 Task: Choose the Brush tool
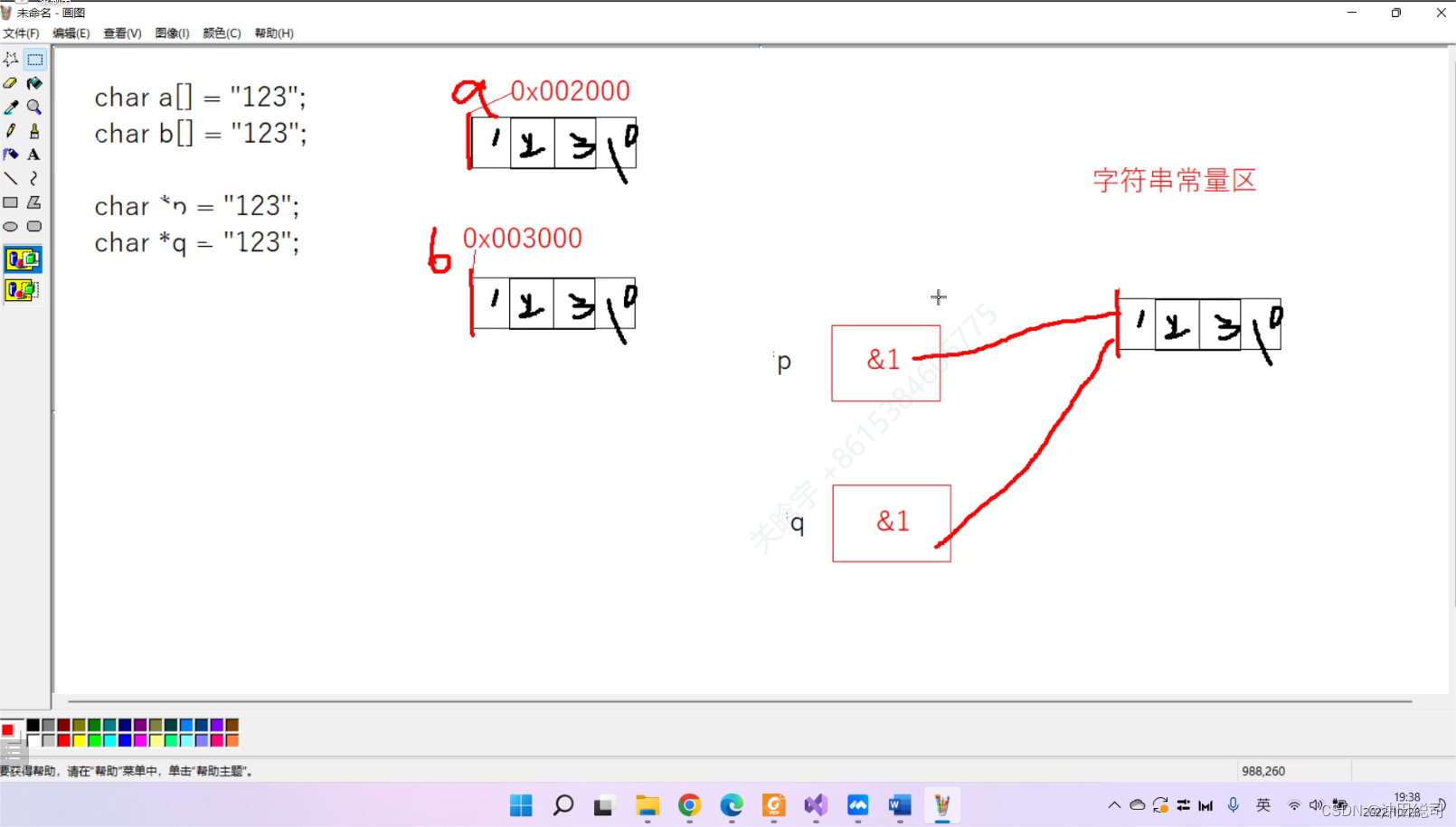[34, 131]
